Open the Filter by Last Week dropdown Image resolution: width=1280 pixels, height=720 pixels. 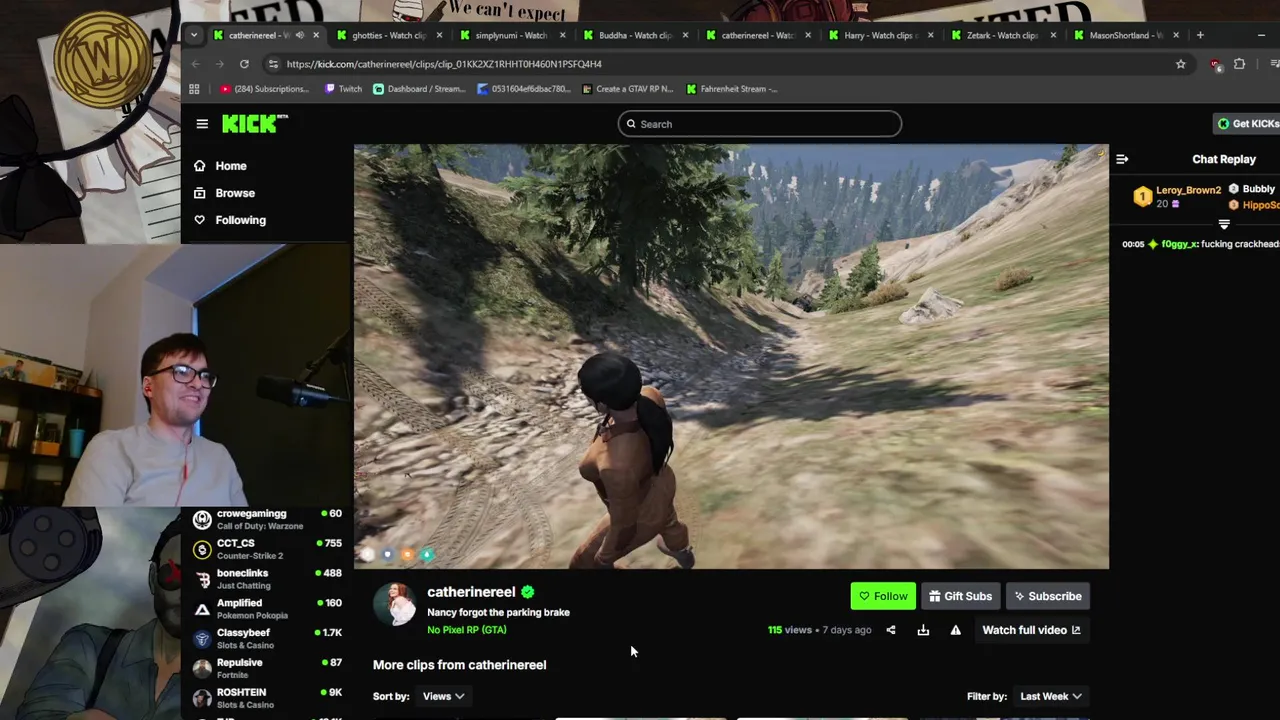tap(1050, 696)
